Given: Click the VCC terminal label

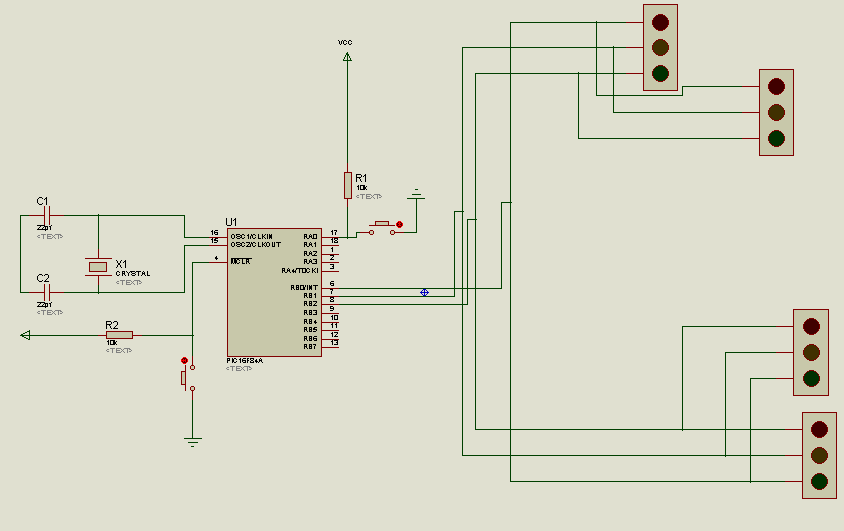Looking at the screenshot, I should pos(345,43).
